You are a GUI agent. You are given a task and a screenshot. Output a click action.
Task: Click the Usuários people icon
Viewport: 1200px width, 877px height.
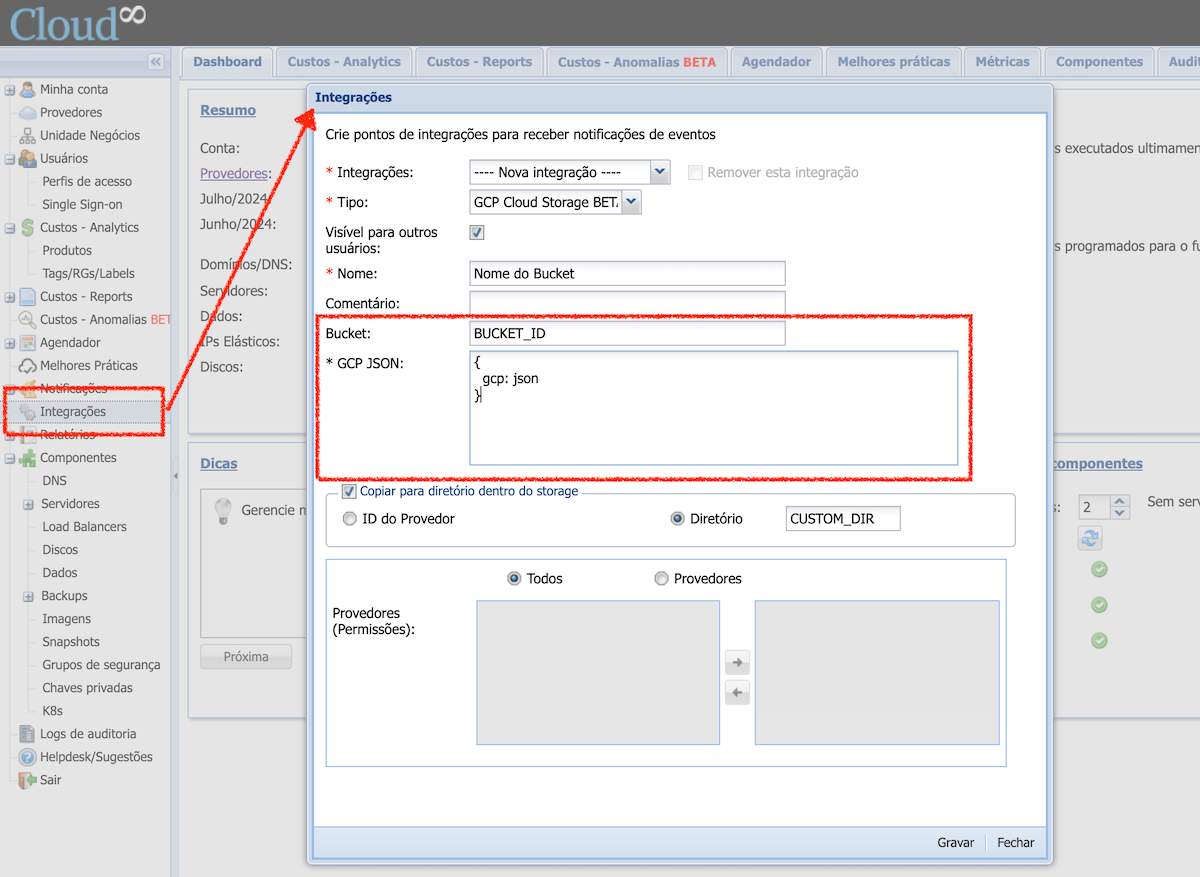click(x=28, y=158)
